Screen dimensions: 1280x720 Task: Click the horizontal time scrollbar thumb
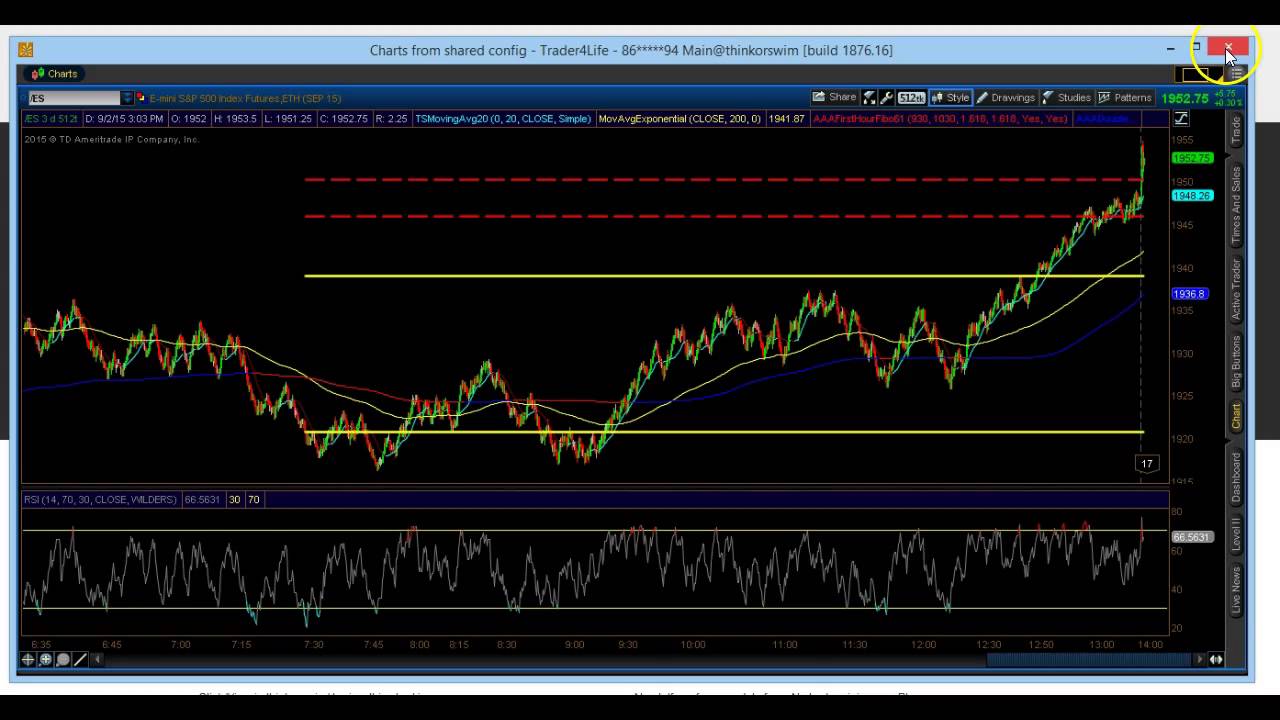(1088, 660)
